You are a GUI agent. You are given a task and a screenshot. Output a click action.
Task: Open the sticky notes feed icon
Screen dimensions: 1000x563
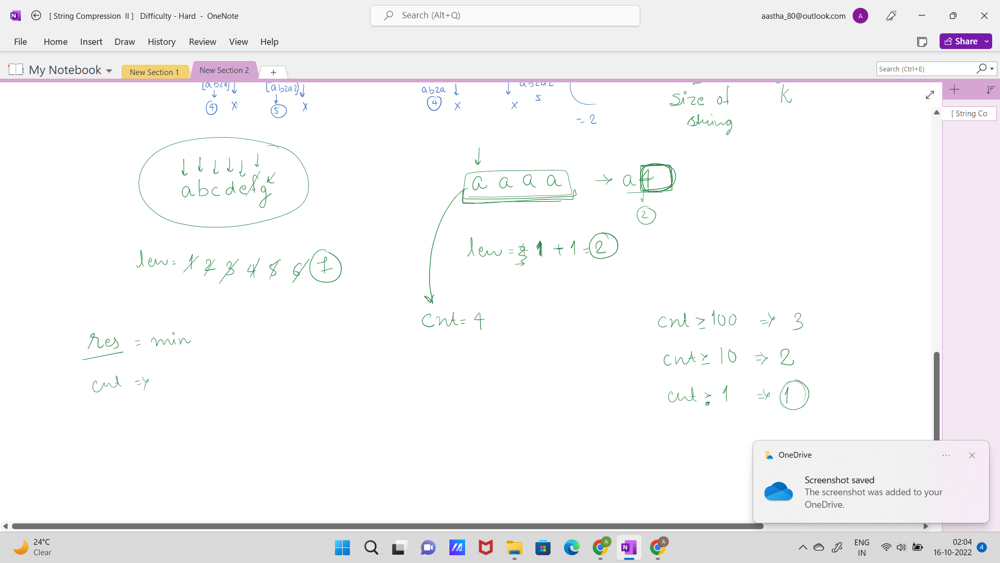(922, 42)
